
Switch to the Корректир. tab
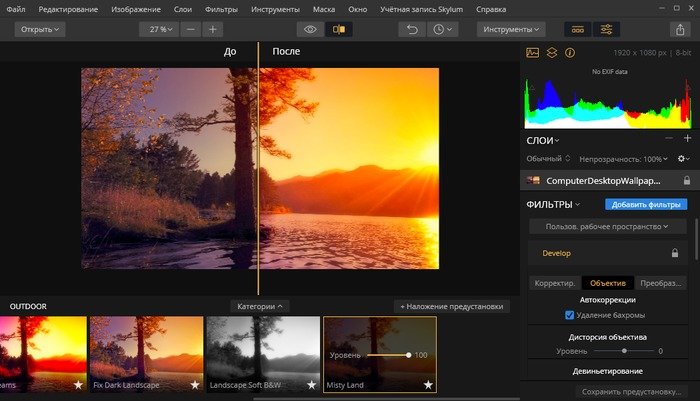pyautogui.click(x=554, y=282)
